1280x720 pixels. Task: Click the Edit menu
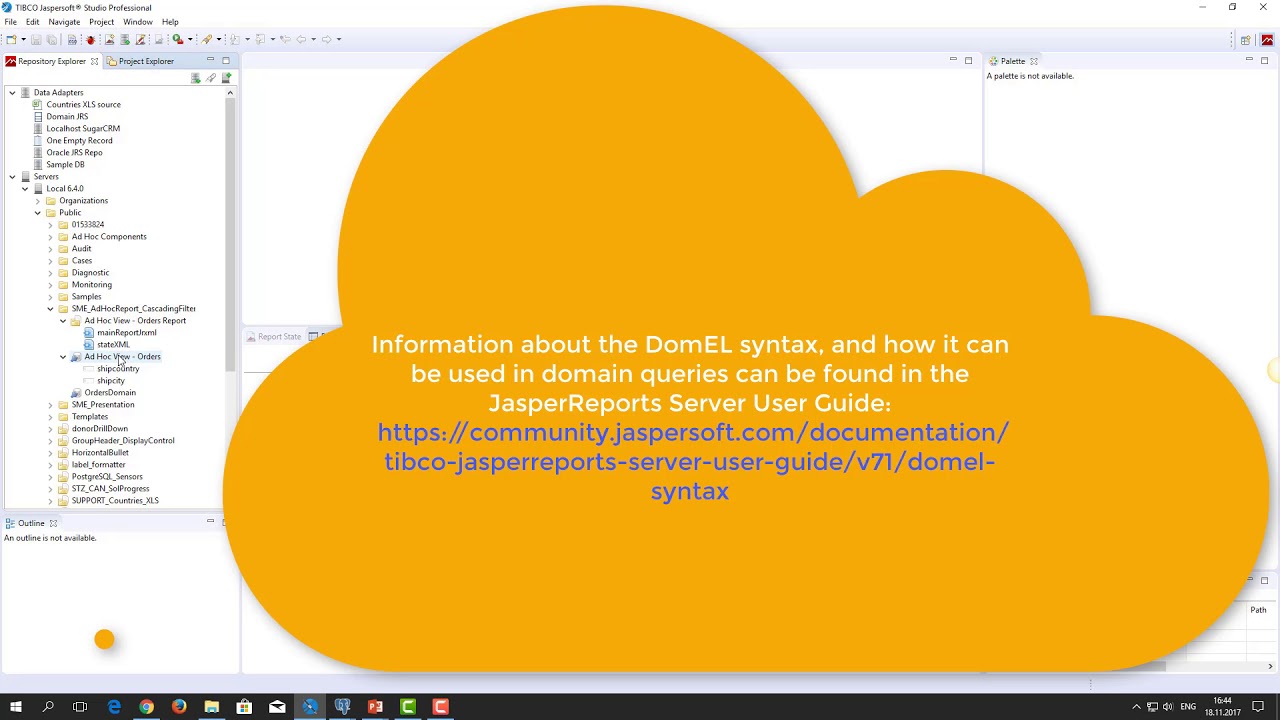32,22
